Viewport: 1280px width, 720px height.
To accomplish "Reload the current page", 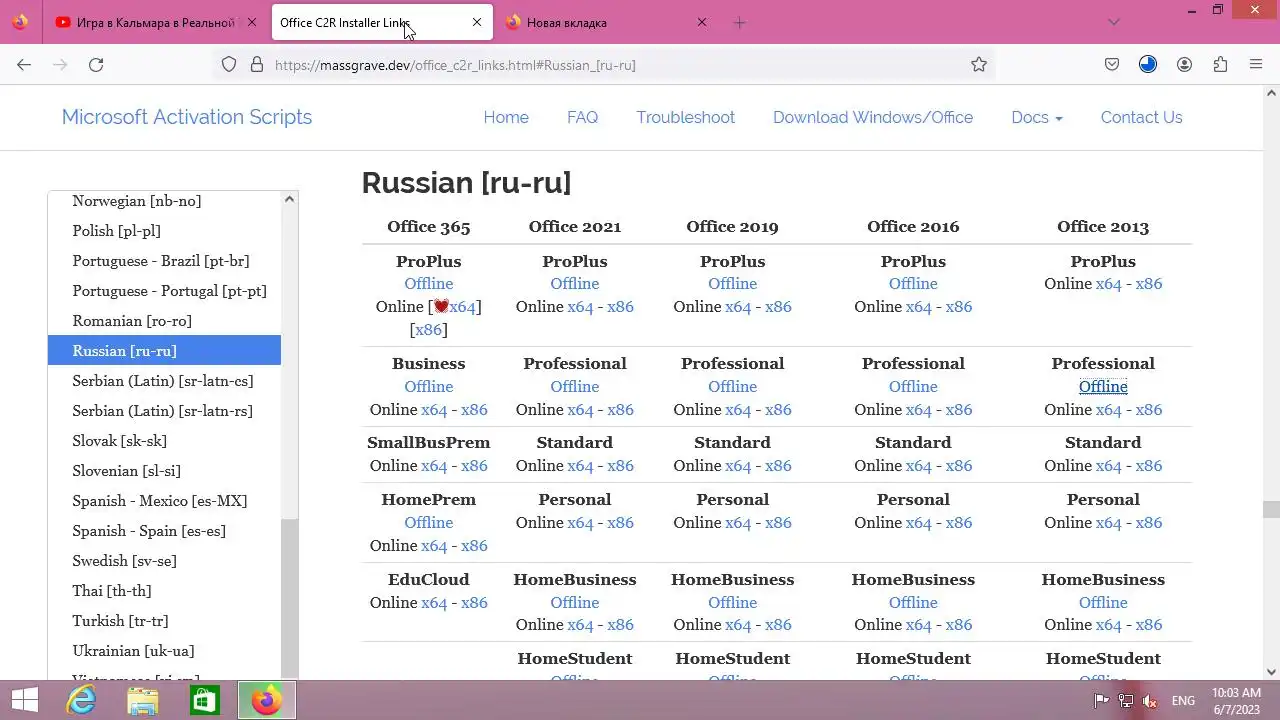I will pos(96,65).
